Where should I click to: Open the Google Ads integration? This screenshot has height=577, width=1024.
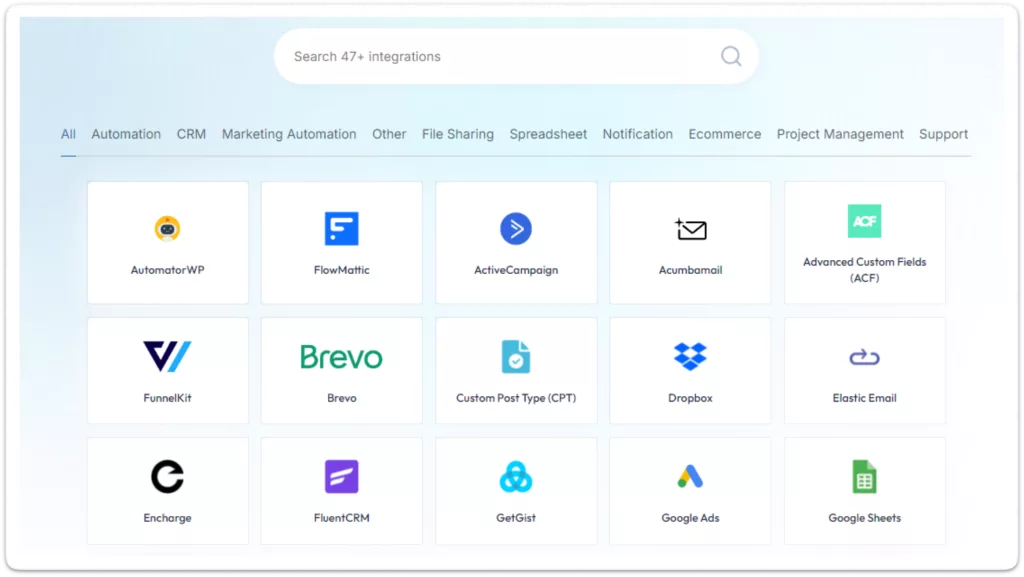690,476
